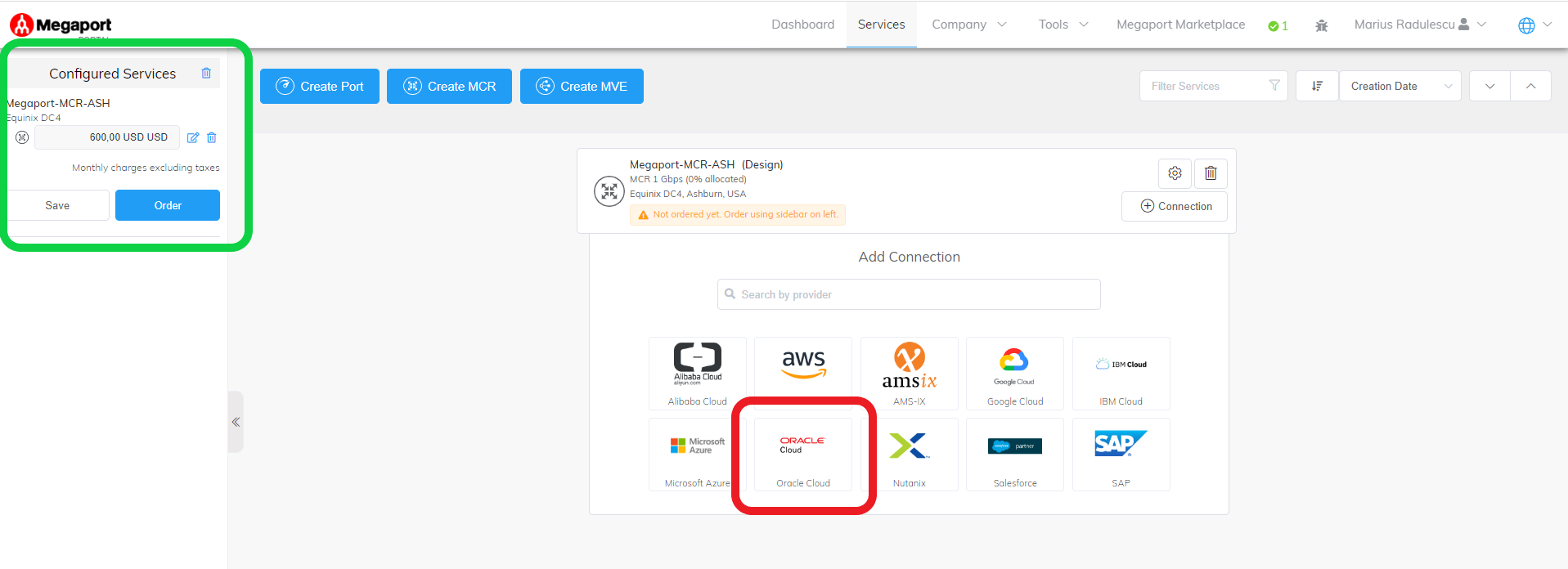Click the 600,00 USD price field
1568x569 pixels.
coord(107,137)
